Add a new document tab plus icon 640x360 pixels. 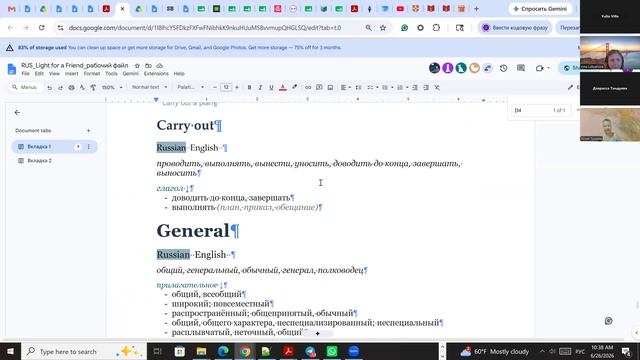89,131
